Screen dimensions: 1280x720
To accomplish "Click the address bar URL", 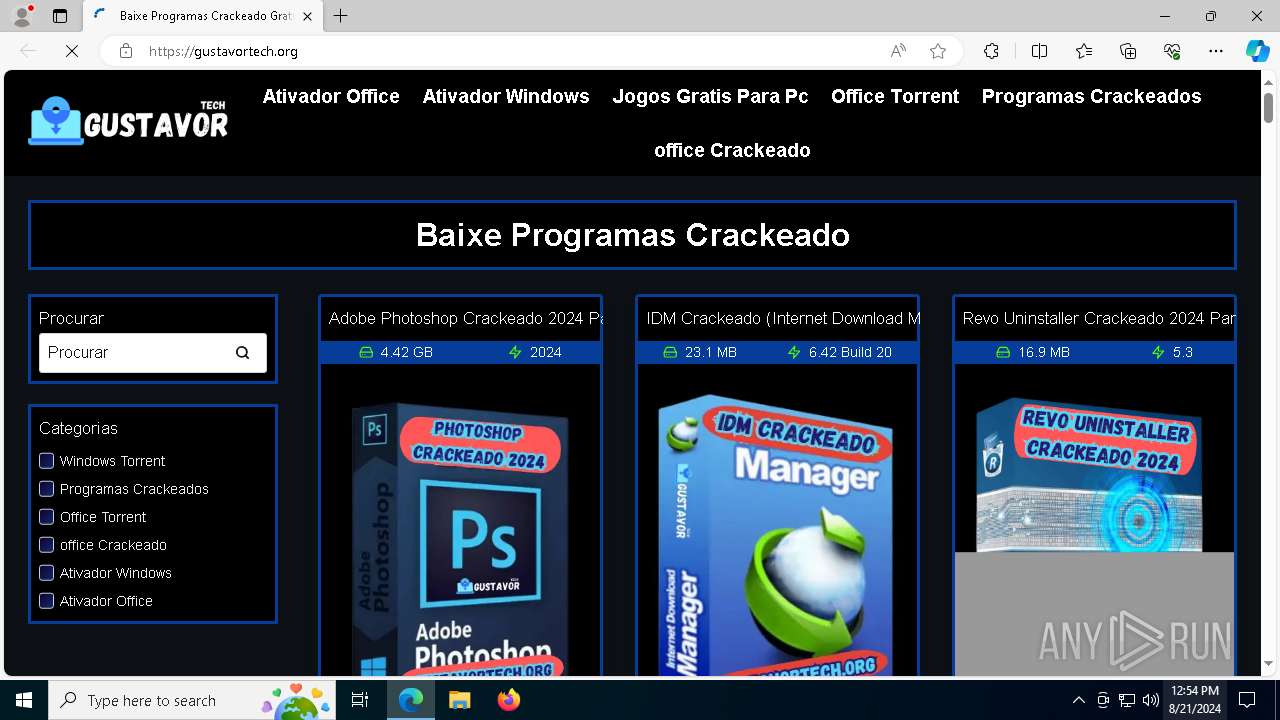I will pyautogui.click(x=223, y=51).
